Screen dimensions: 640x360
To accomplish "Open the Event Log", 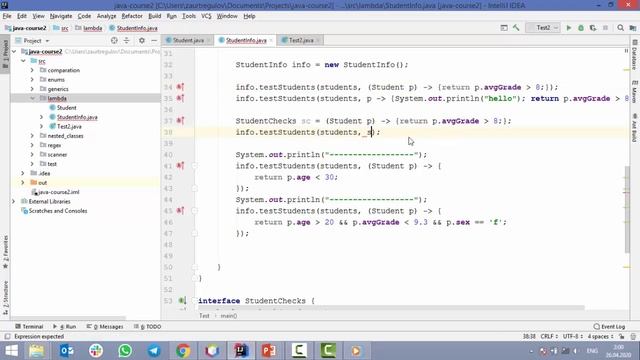I will pyautogui.click(x=609, y=327).
